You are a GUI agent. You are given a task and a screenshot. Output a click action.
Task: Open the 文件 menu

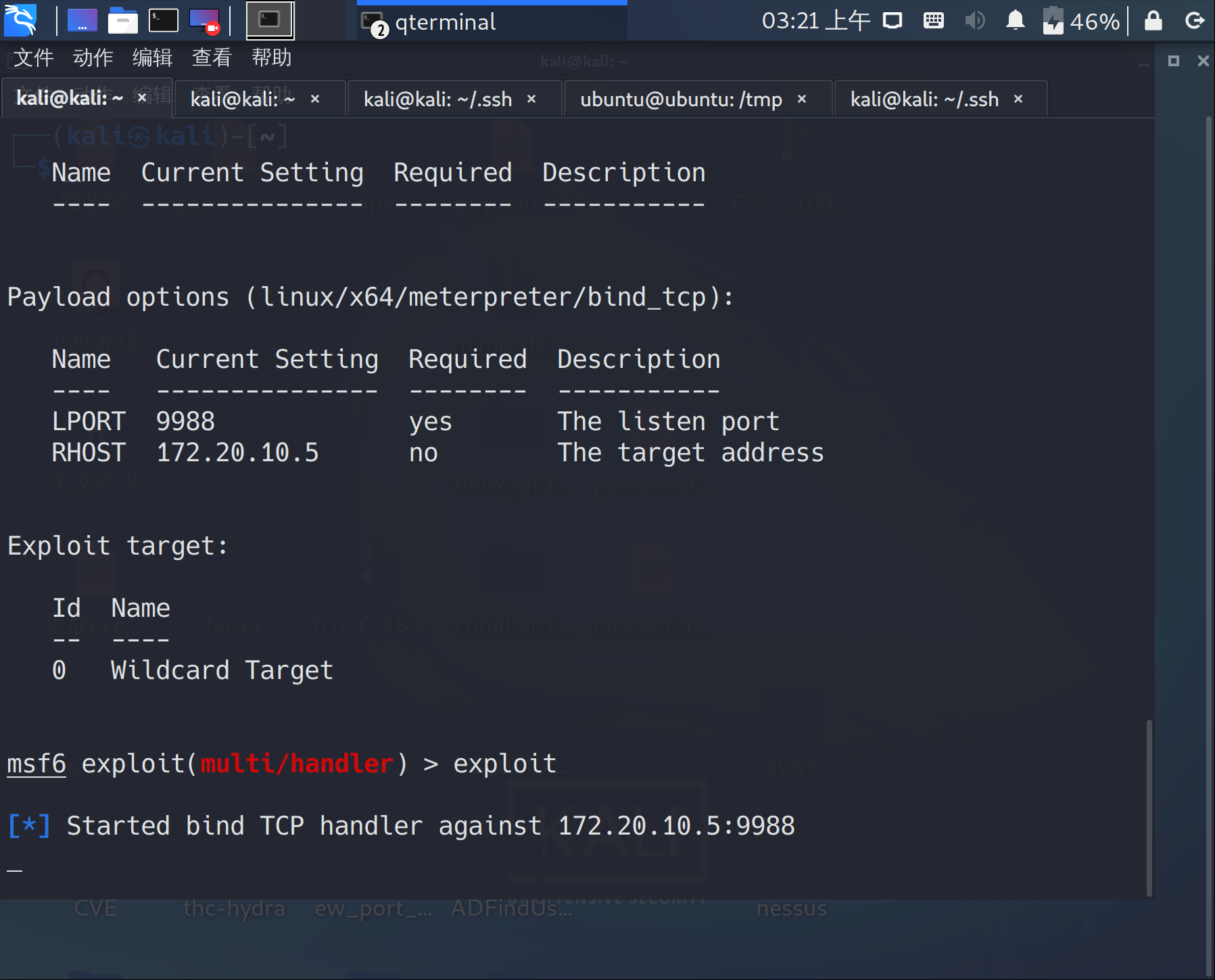point(33,58)
